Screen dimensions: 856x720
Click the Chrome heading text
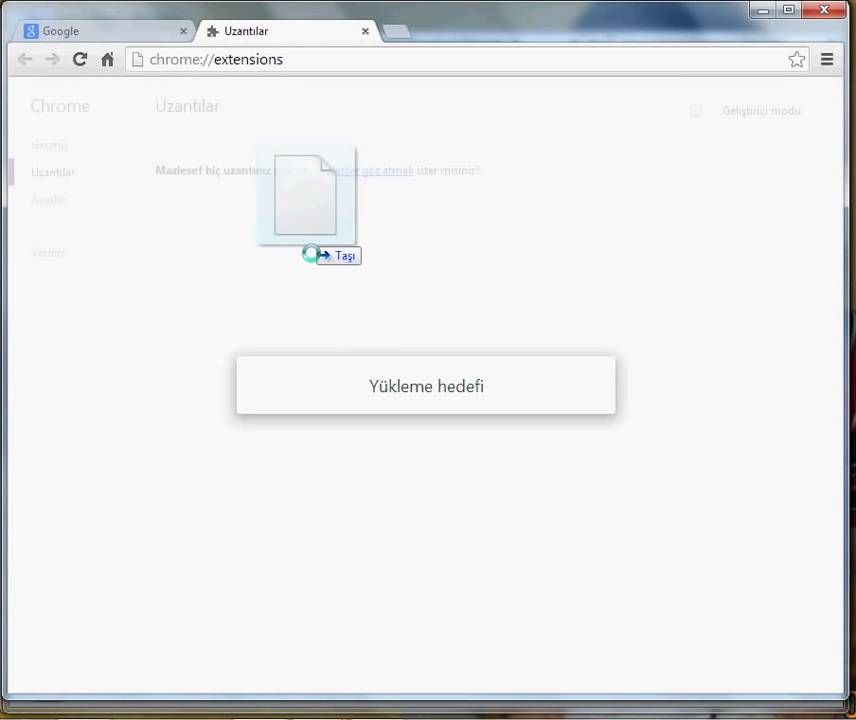click(x=60, y=106)
